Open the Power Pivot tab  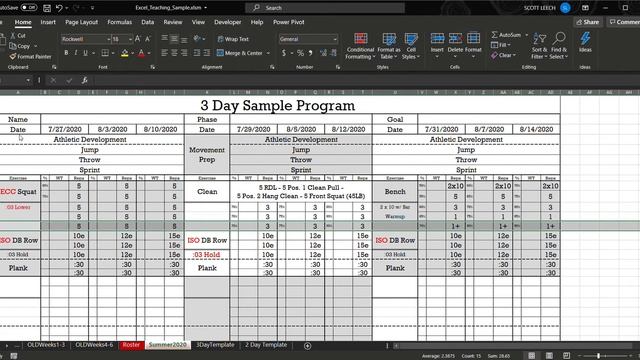click(289, 22)
